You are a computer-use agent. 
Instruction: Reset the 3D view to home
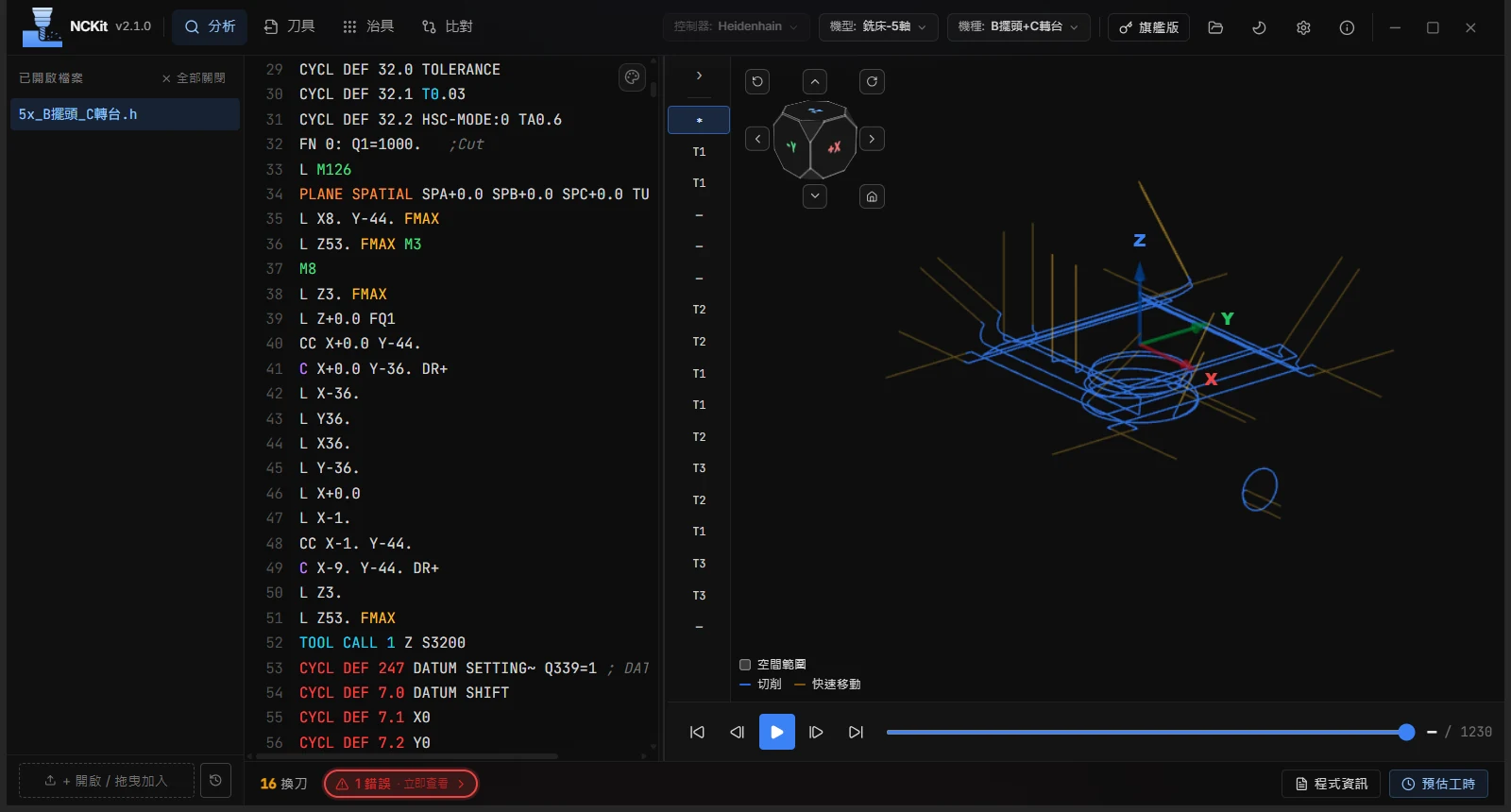click(x=872, y=196)
